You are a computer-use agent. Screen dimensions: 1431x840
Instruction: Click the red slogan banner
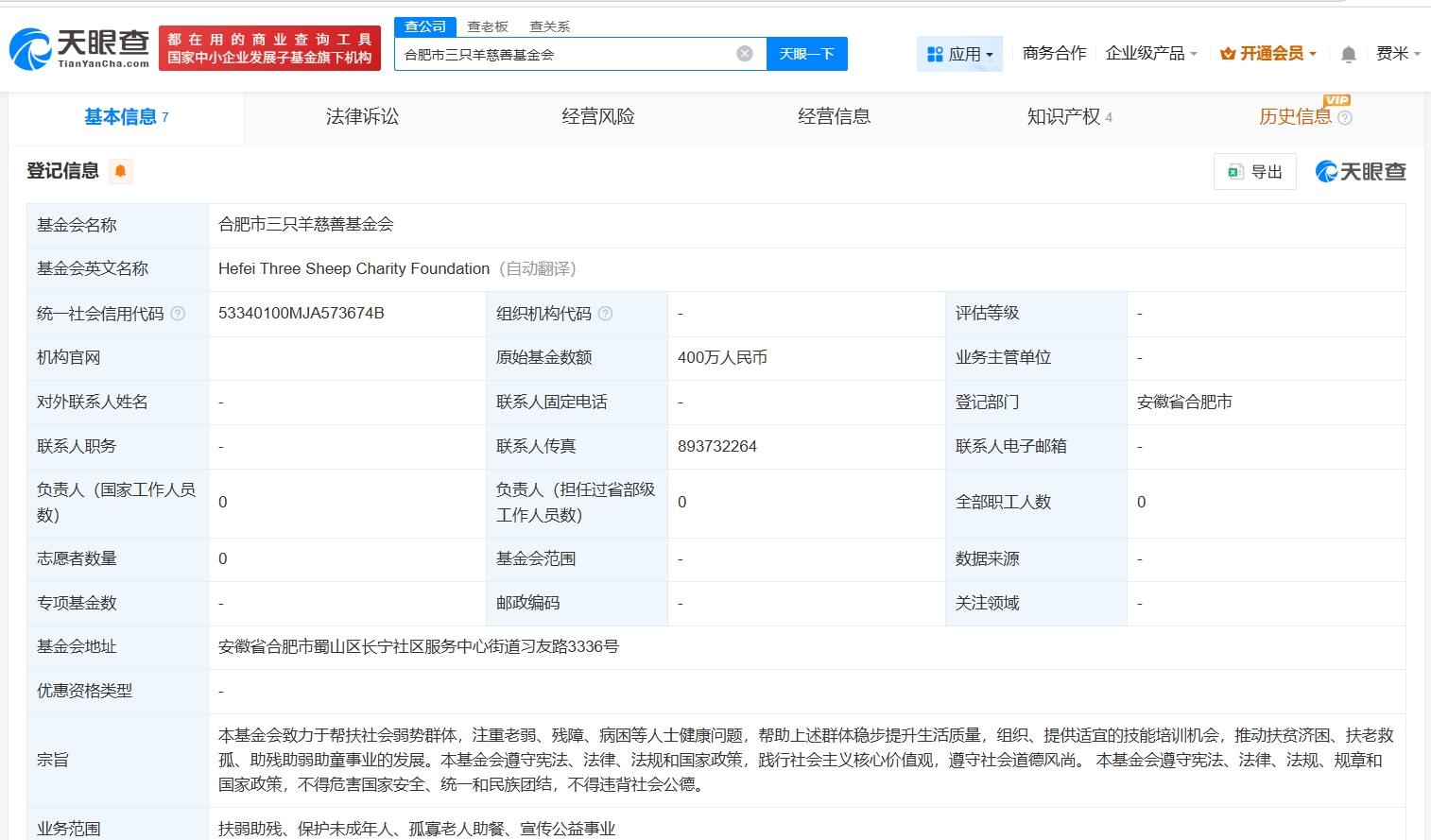click(269, 48)
